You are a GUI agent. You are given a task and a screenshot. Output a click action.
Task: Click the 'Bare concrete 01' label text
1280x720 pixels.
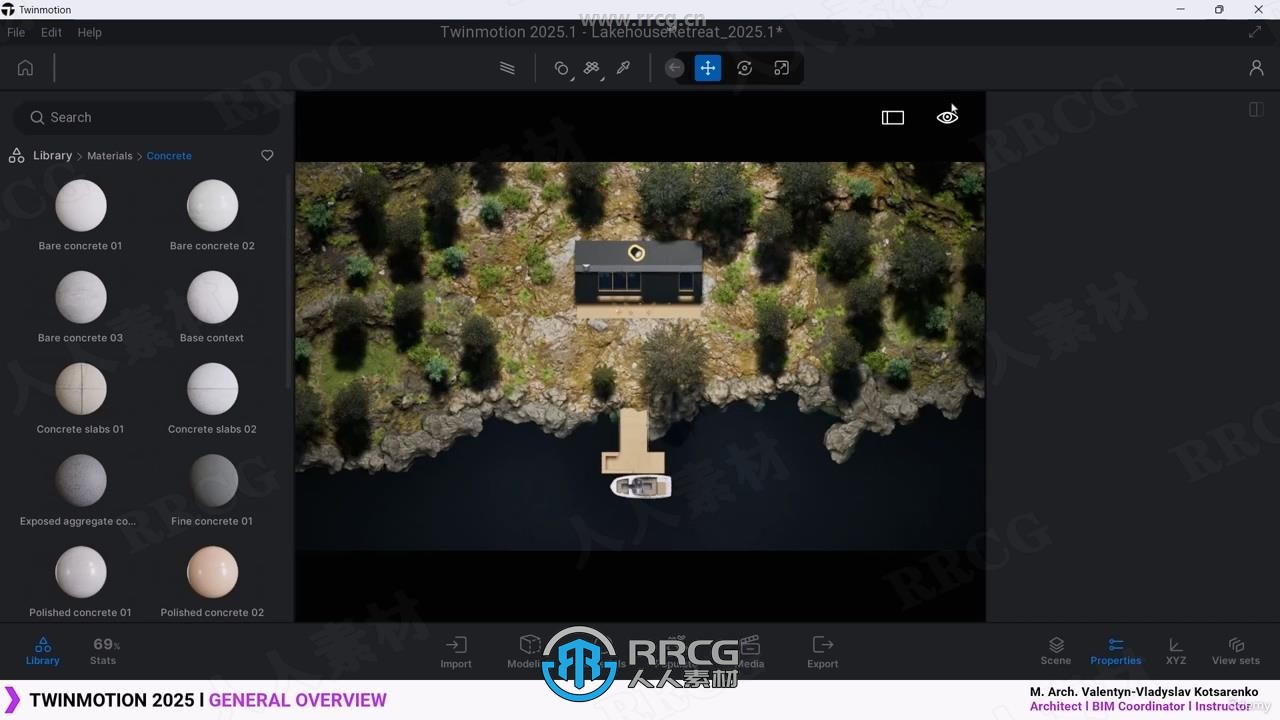[x=80, y=246]
